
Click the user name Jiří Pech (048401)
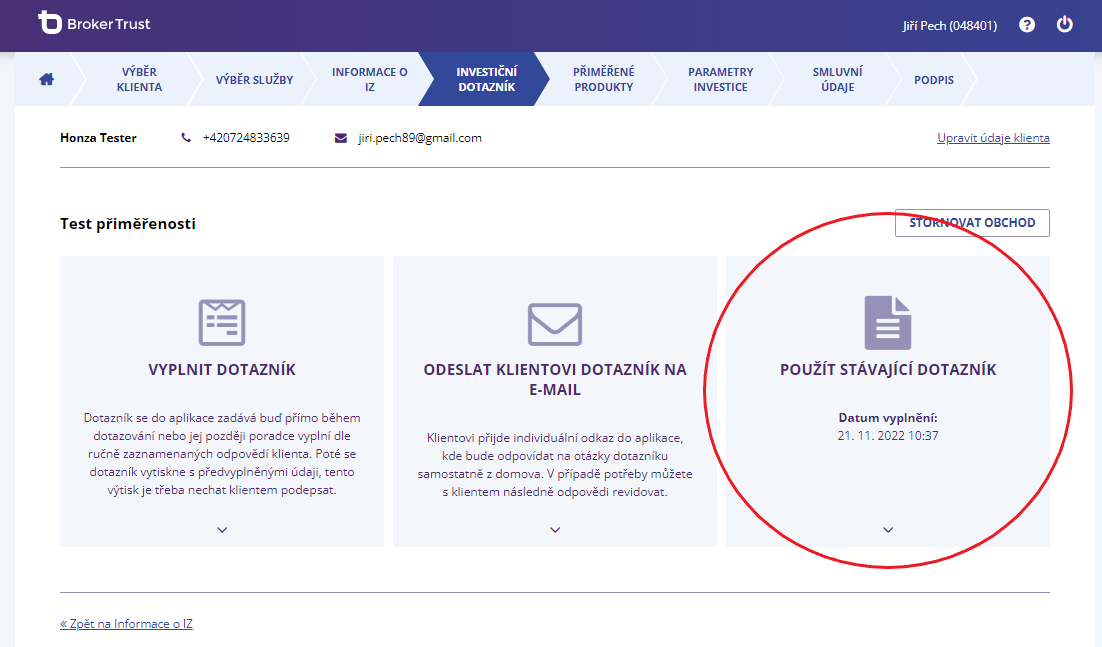click(x=949, y=25)
